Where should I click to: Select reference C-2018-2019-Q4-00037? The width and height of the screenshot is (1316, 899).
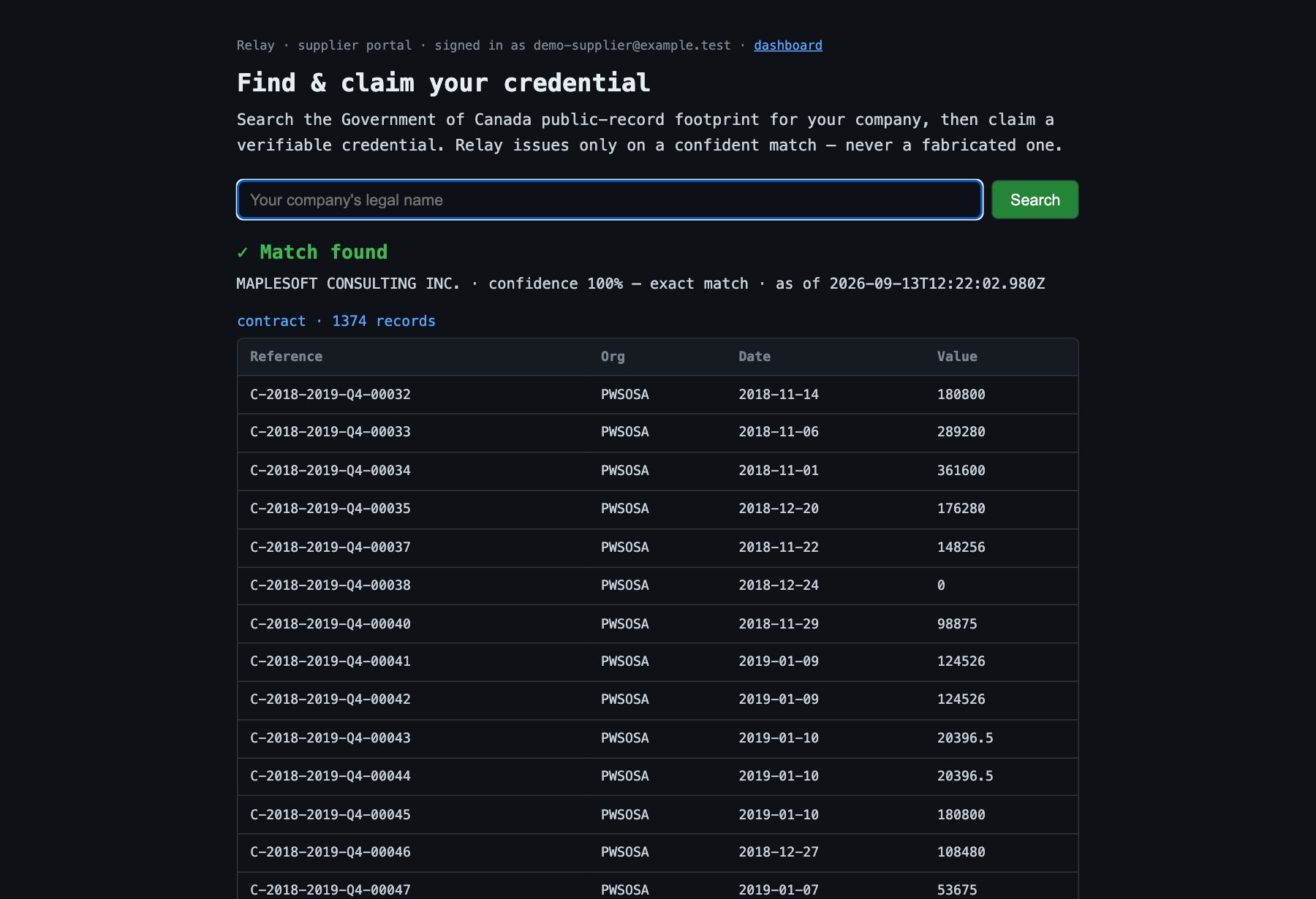[x=330, y=547]
